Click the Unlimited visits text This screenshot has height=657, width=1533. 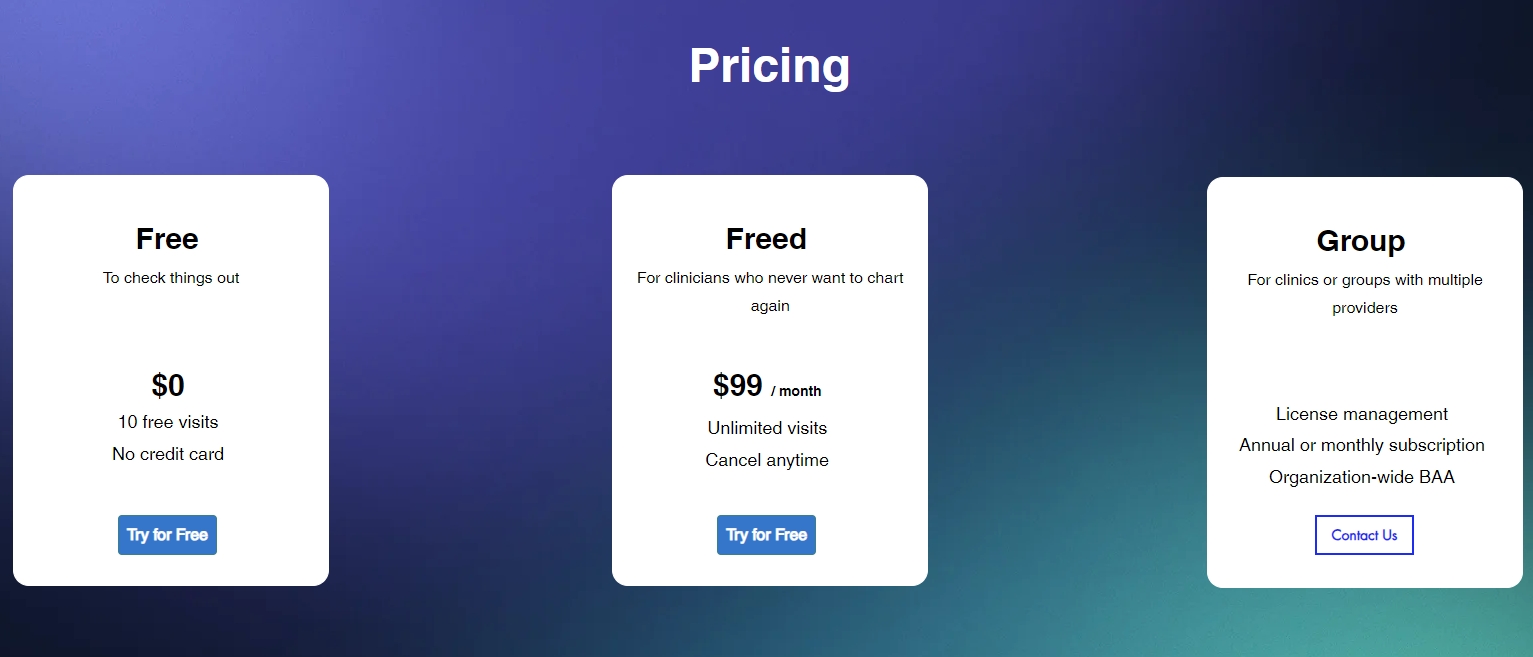click(x=766, y=428)
